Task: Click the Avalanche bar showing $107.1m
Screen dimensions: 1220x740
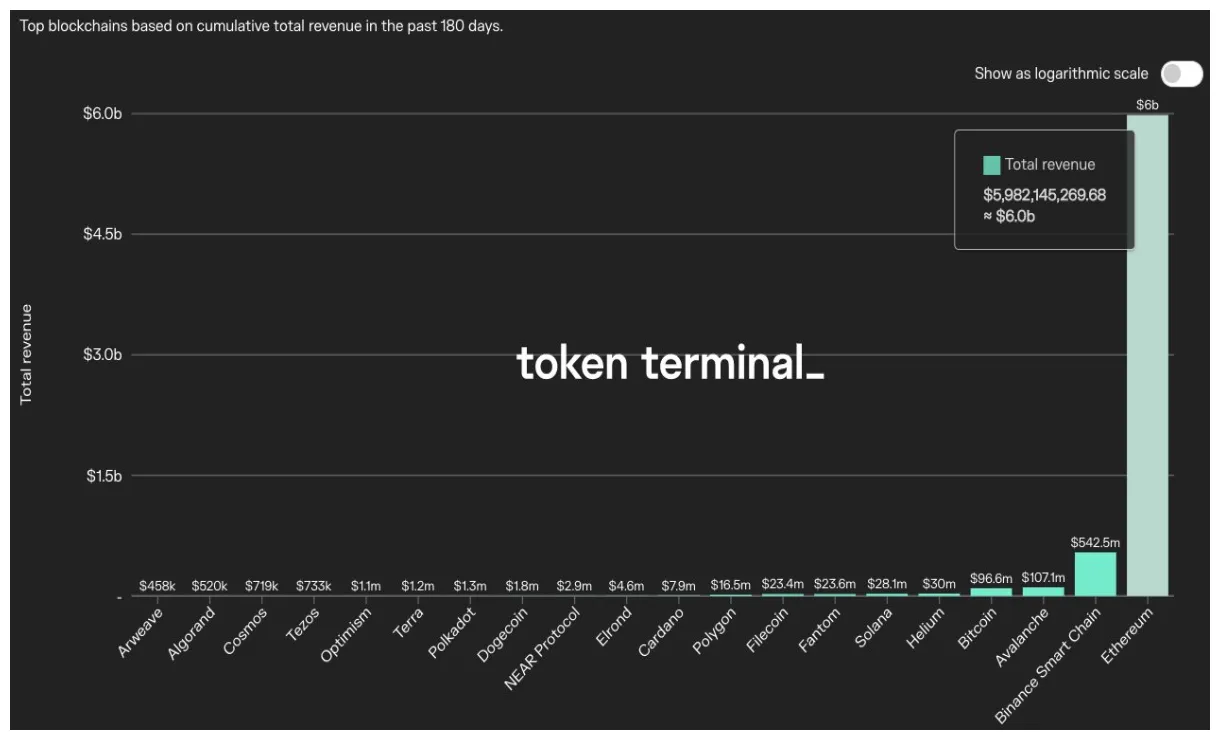Action: pos(1043,589)
